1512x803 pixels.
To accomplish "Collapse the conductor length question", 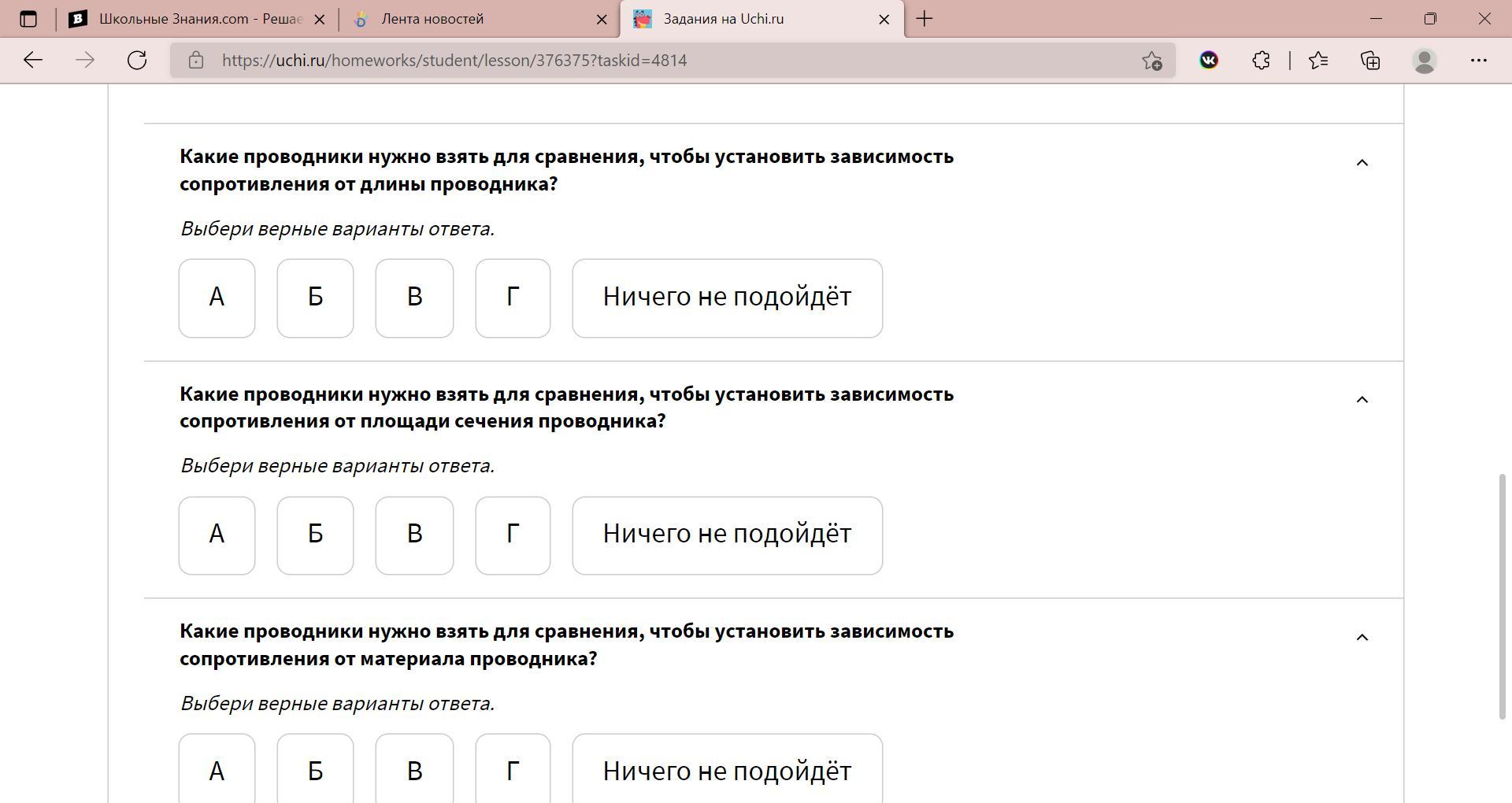I will pyautogui.click(x=1362, y=163).
